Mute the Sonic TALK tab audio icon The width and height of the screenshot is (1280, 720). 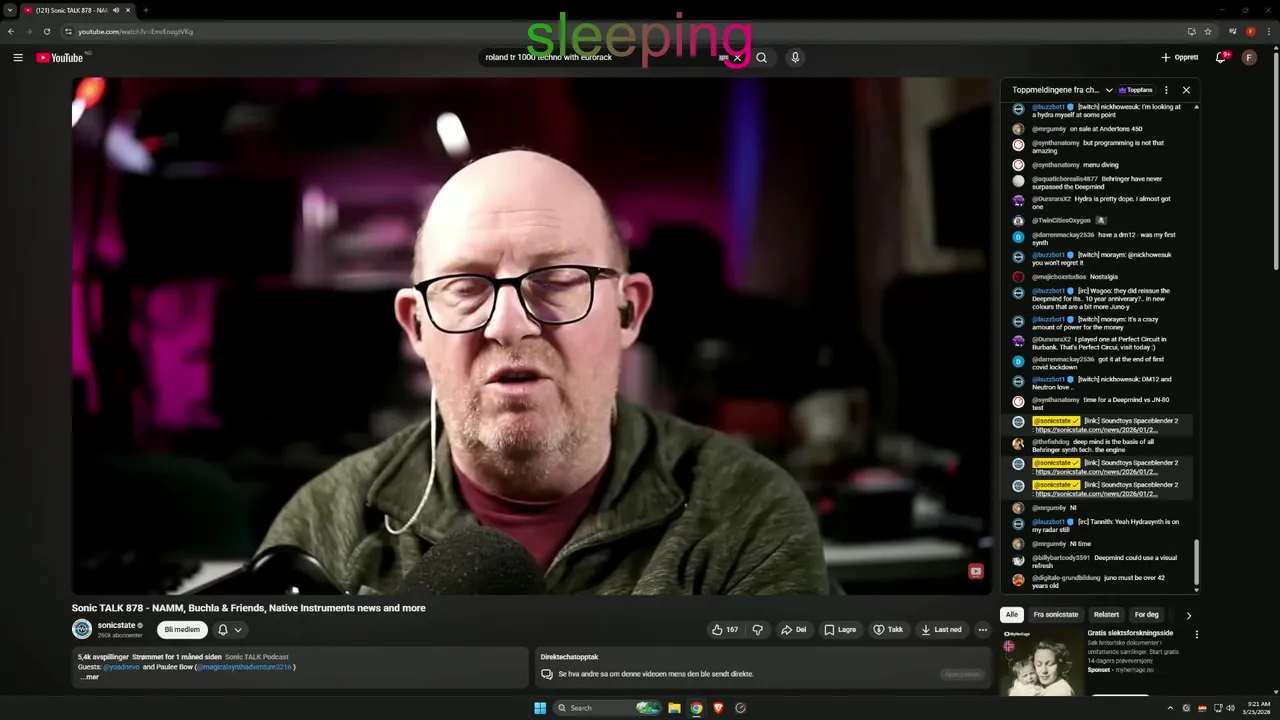116,10
